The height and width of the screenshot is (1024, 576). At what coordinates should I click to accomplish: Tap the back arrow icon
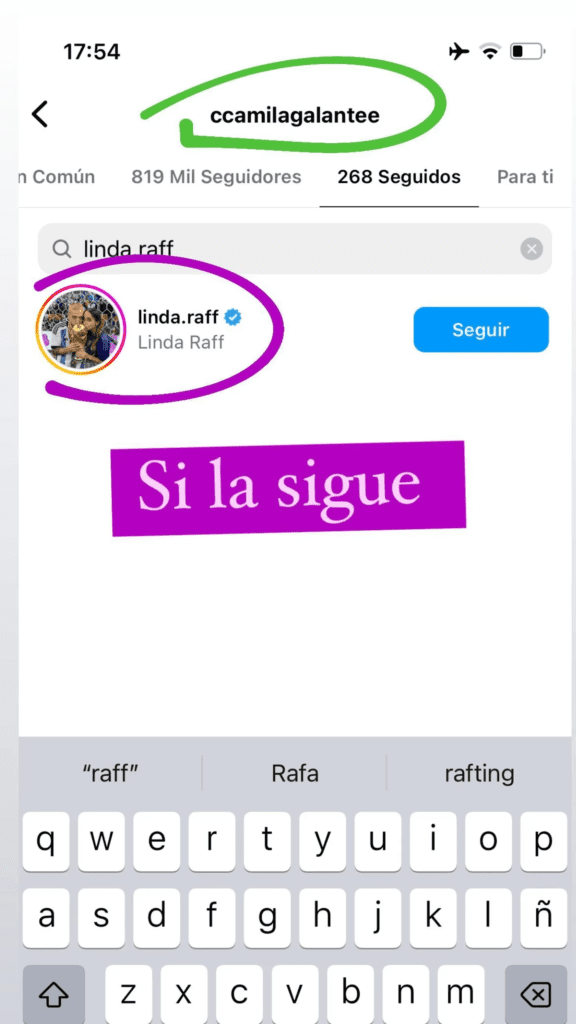(40, 114)
